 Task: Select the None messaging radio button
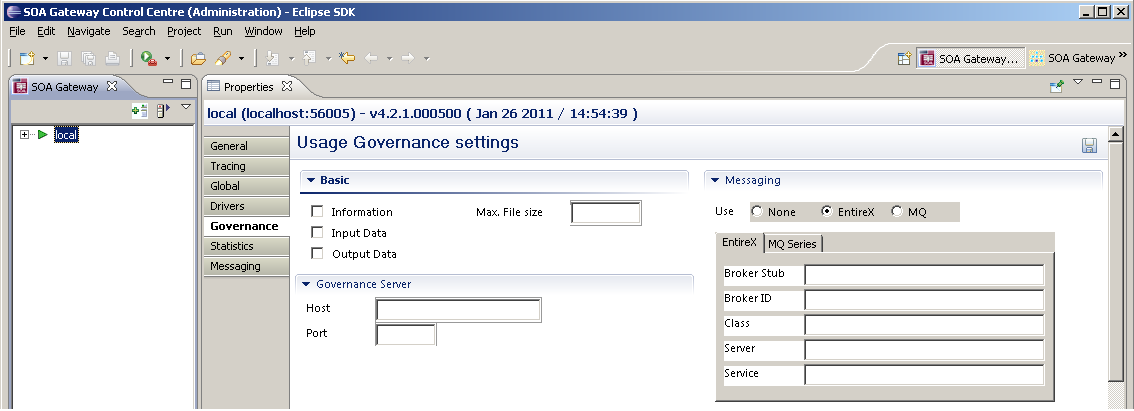tap(757, 211)
